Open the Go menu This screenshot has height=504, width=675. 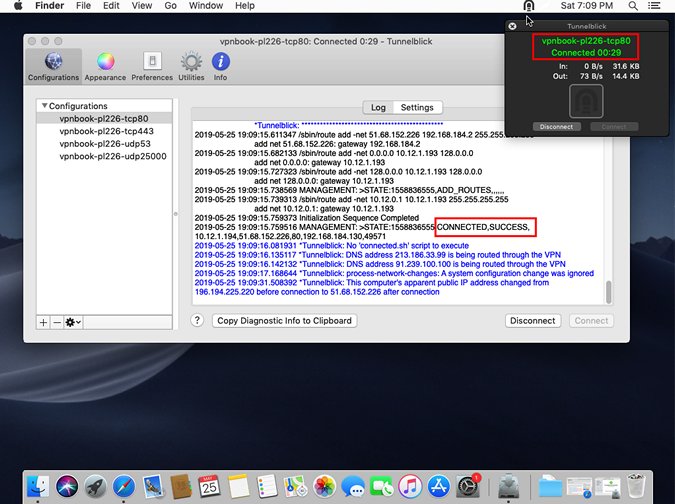pyautogui.click(x=170, y=6)
